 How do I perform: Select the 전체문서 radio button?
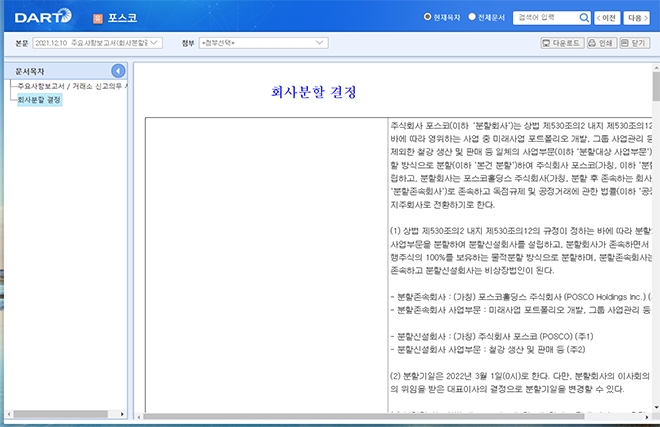[x=474, y=18]
